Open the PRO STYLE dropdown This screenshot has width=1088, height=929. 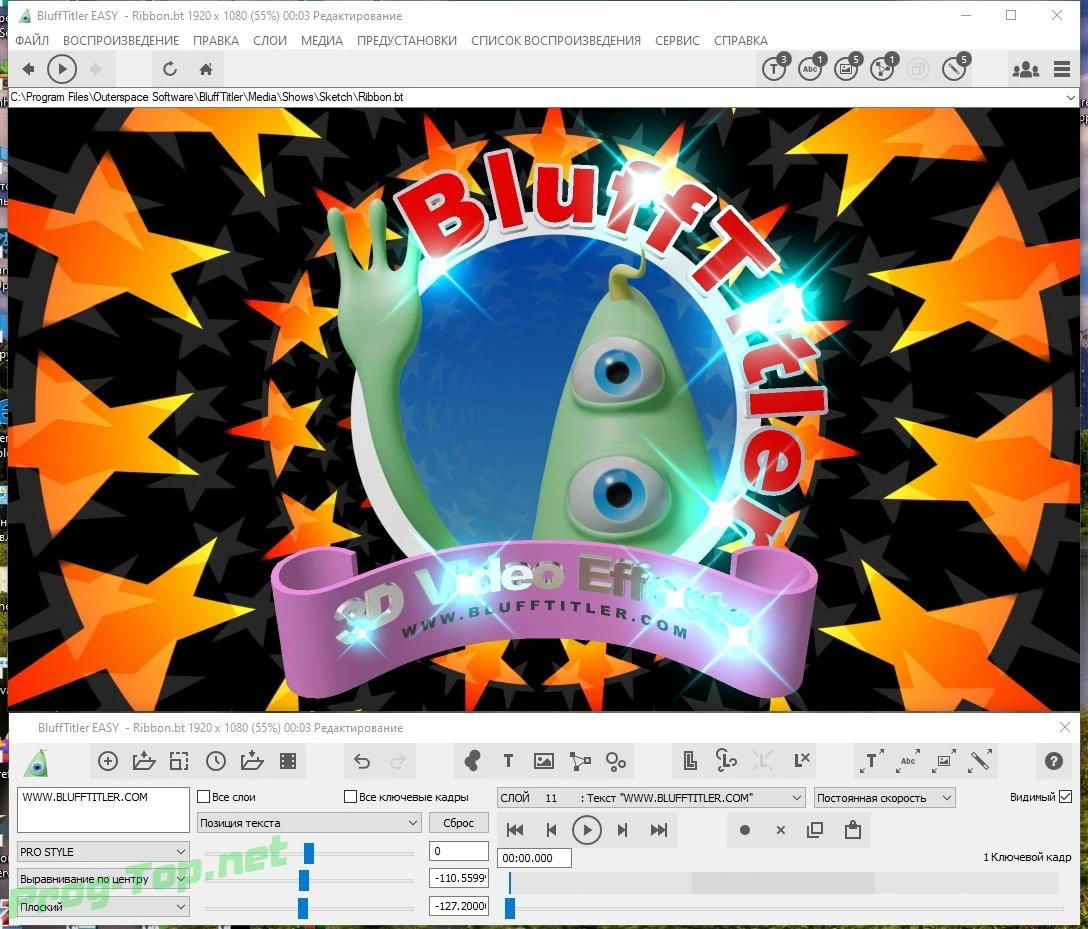tap(103, 851)
